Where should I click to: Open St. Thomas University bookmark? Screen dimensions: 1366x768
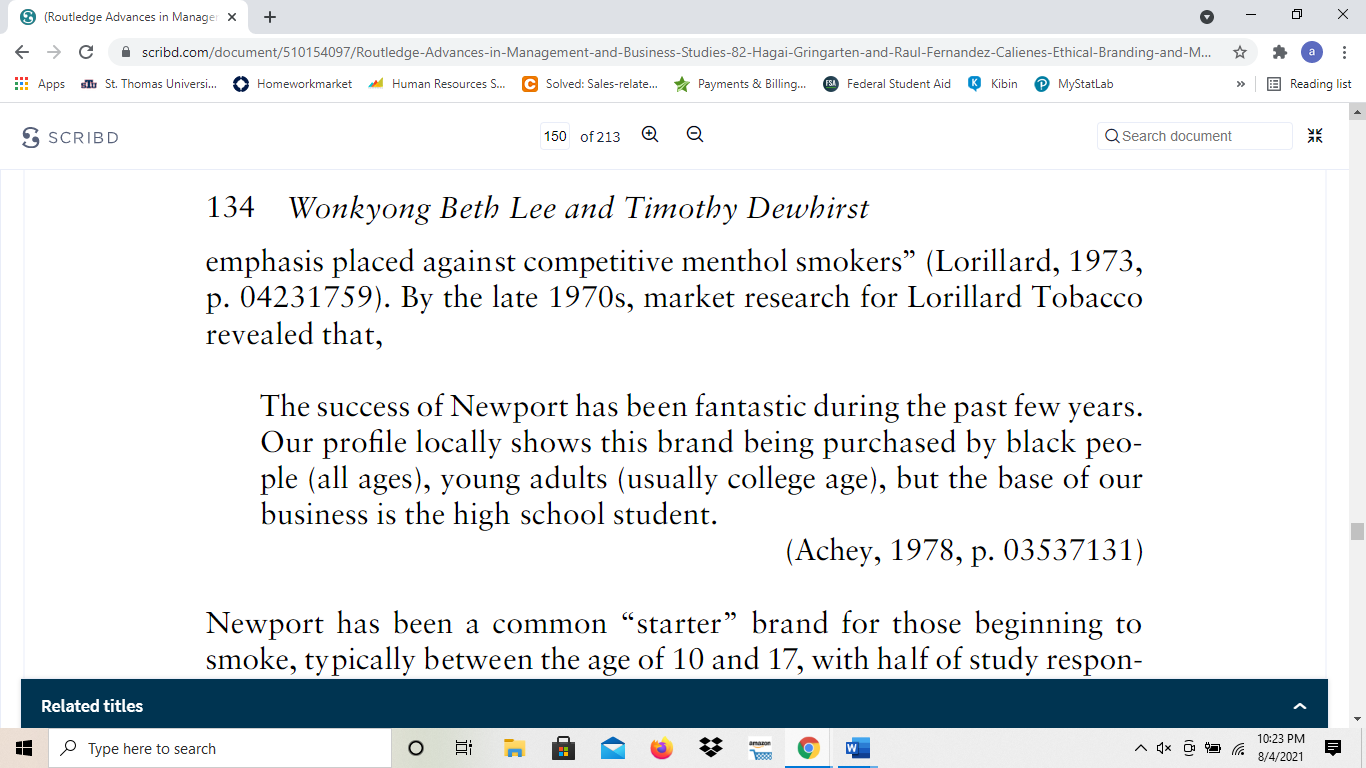148,84
